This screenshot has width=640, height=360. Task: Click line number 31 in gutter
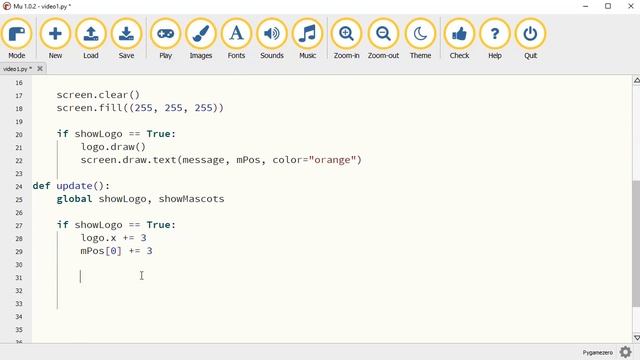[19, 278]
